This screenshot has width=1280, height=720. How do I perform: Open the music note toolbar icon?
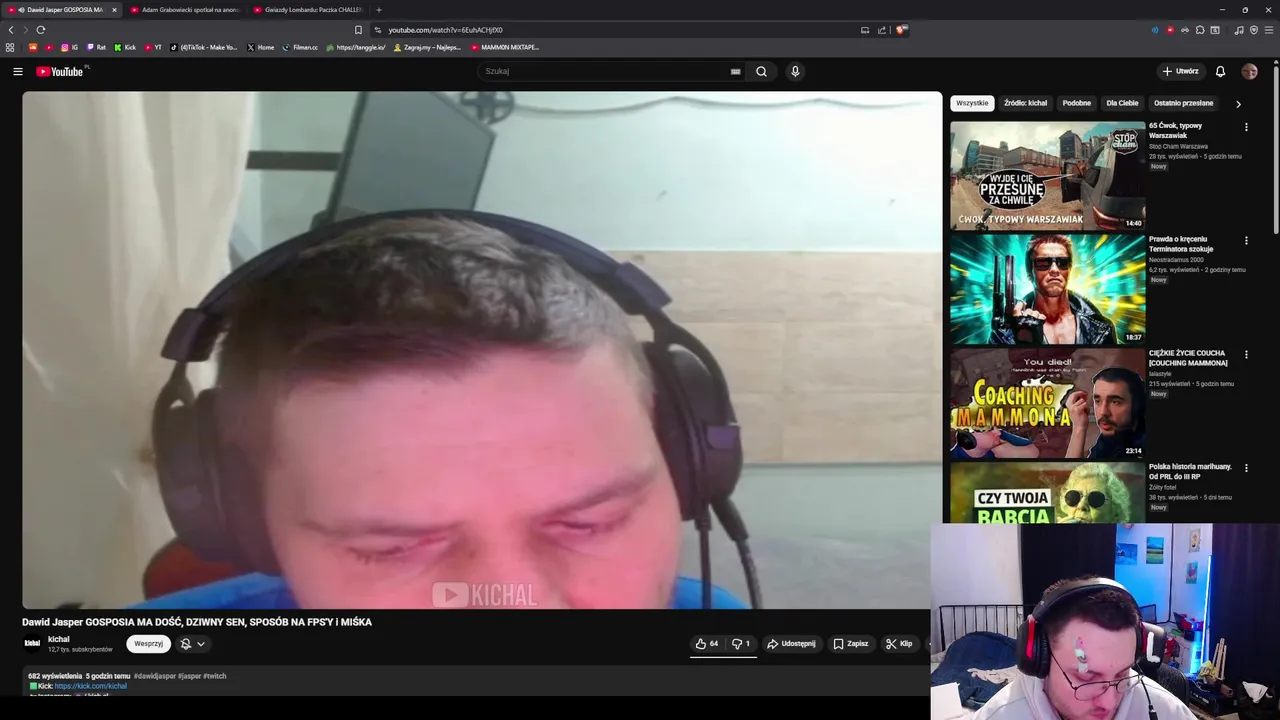pos(1239,30)
